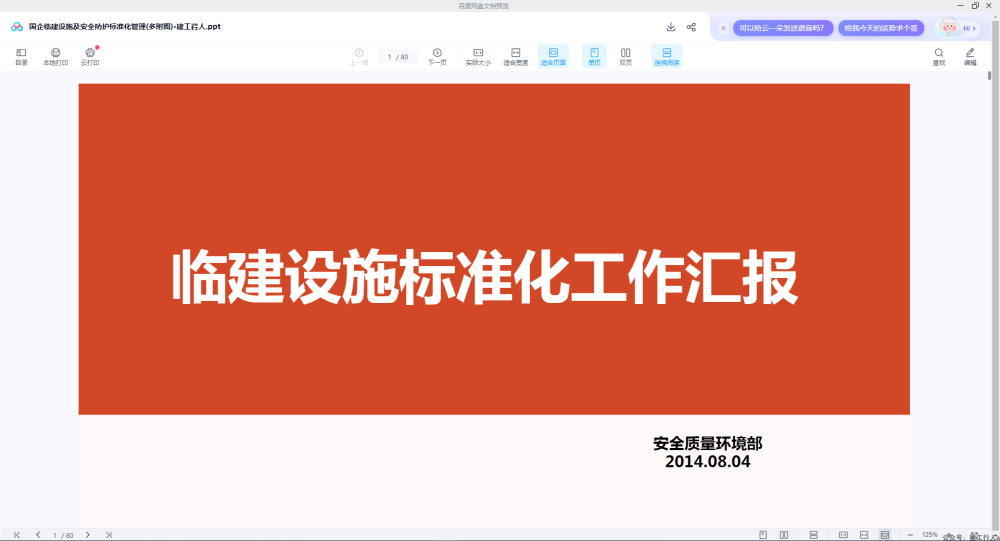Viewport: 1000px width, 541px height.
Task: Click the document file name title
Action: tap(125, 27)
